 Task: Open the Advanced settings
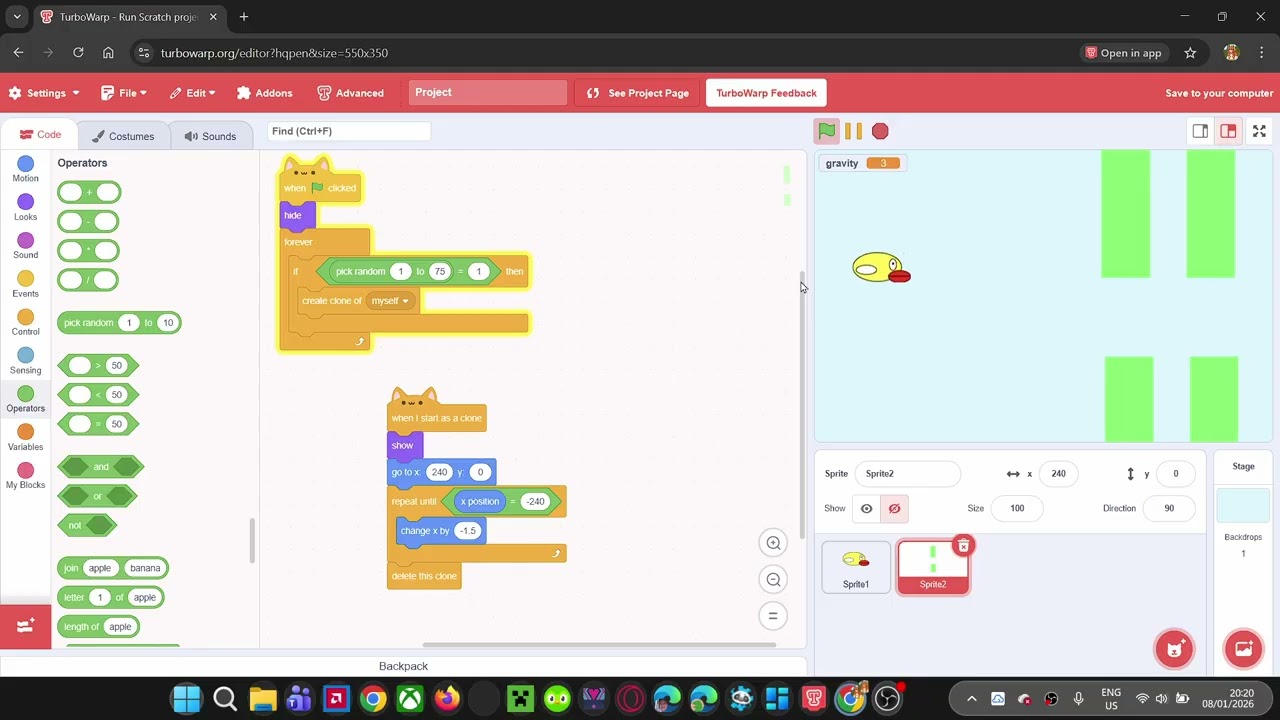tap(350, 93)
